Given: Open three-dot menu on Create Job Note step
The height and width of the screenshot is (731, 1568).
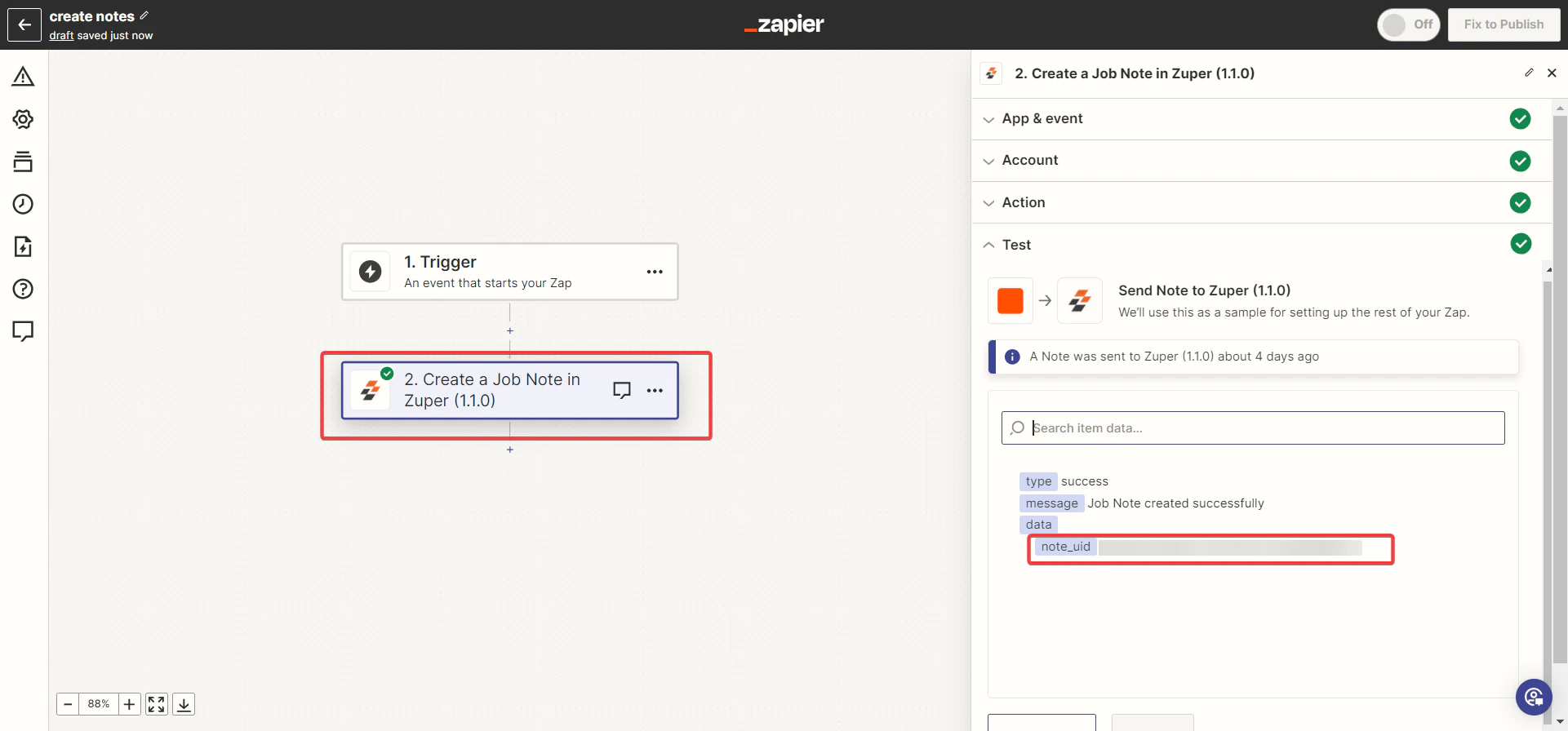Looking at the screenshot, I should tap(655, 391).
